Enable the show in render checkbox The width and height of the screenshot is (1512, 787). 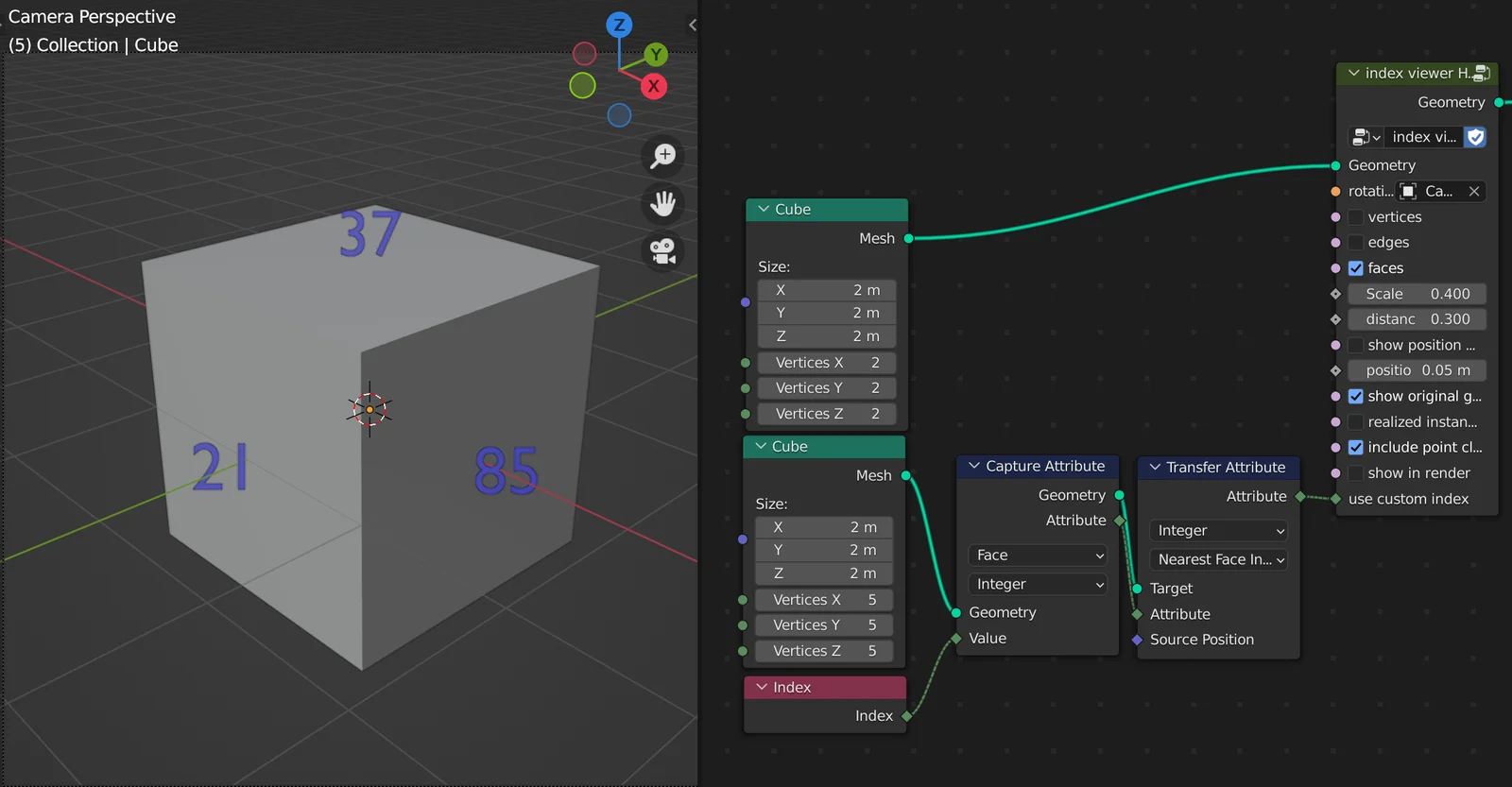[x=1356, y=473]
